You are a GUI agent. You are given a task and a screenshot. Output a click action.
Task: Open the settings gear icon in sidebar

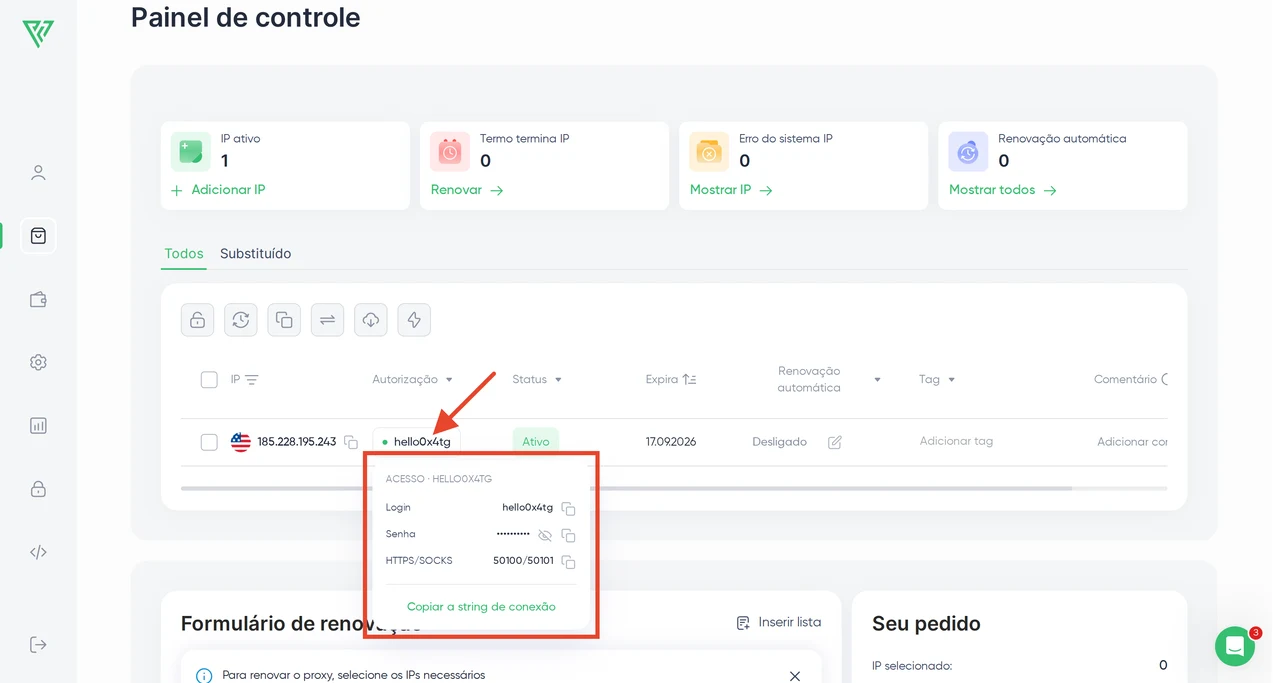tap(38, 362)
